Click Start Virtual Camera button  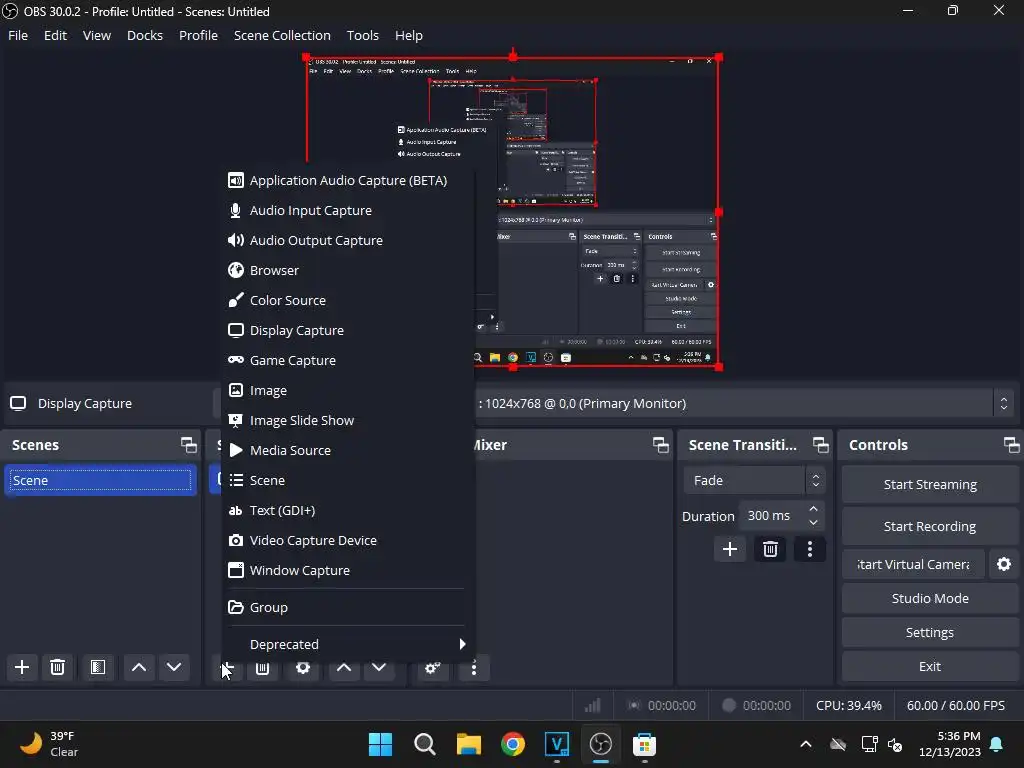pyautogui.click(x=914, y=564)
